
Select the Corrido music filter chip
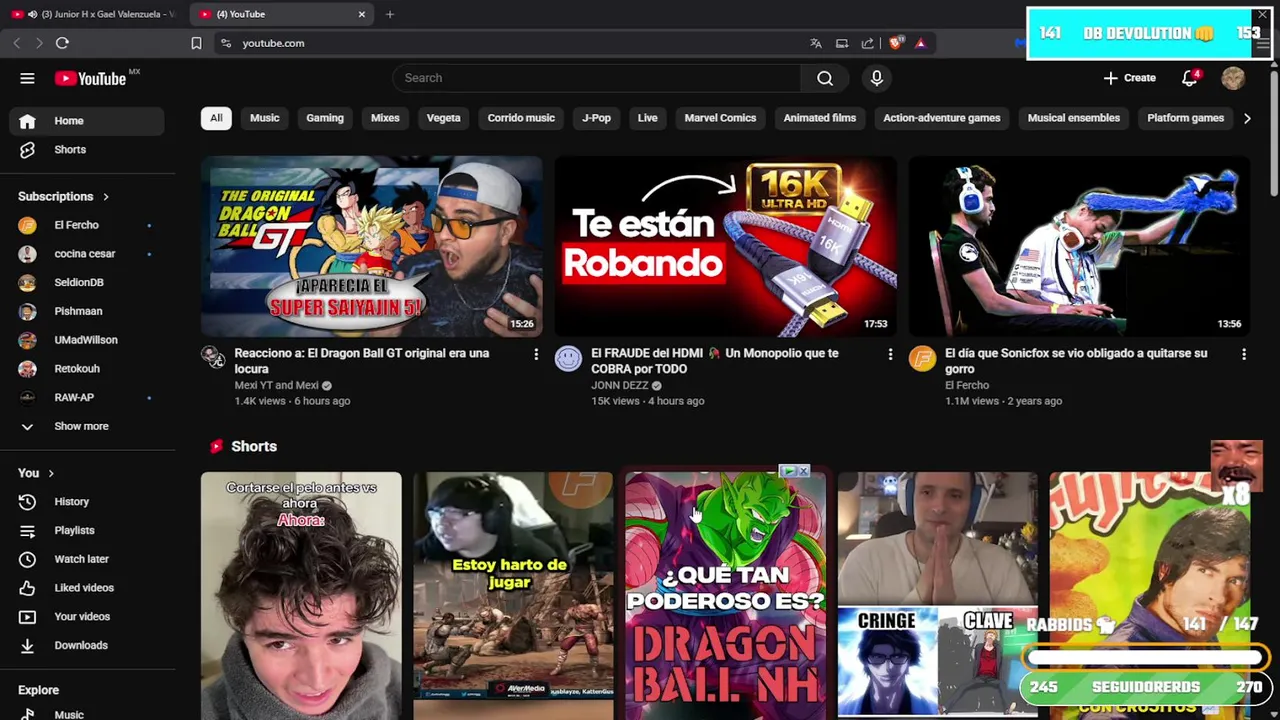click(x=521, y=118)
